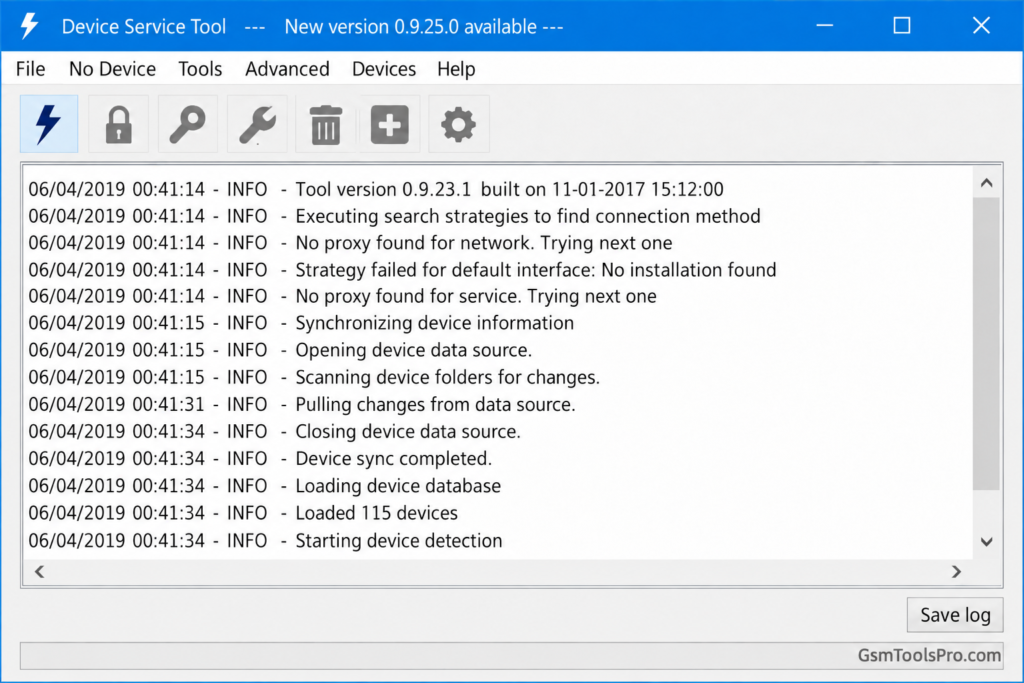Click the log scroll left arrow
Image resolution: width=1024 pixels, height=683 pixels.
coord(39,572)
